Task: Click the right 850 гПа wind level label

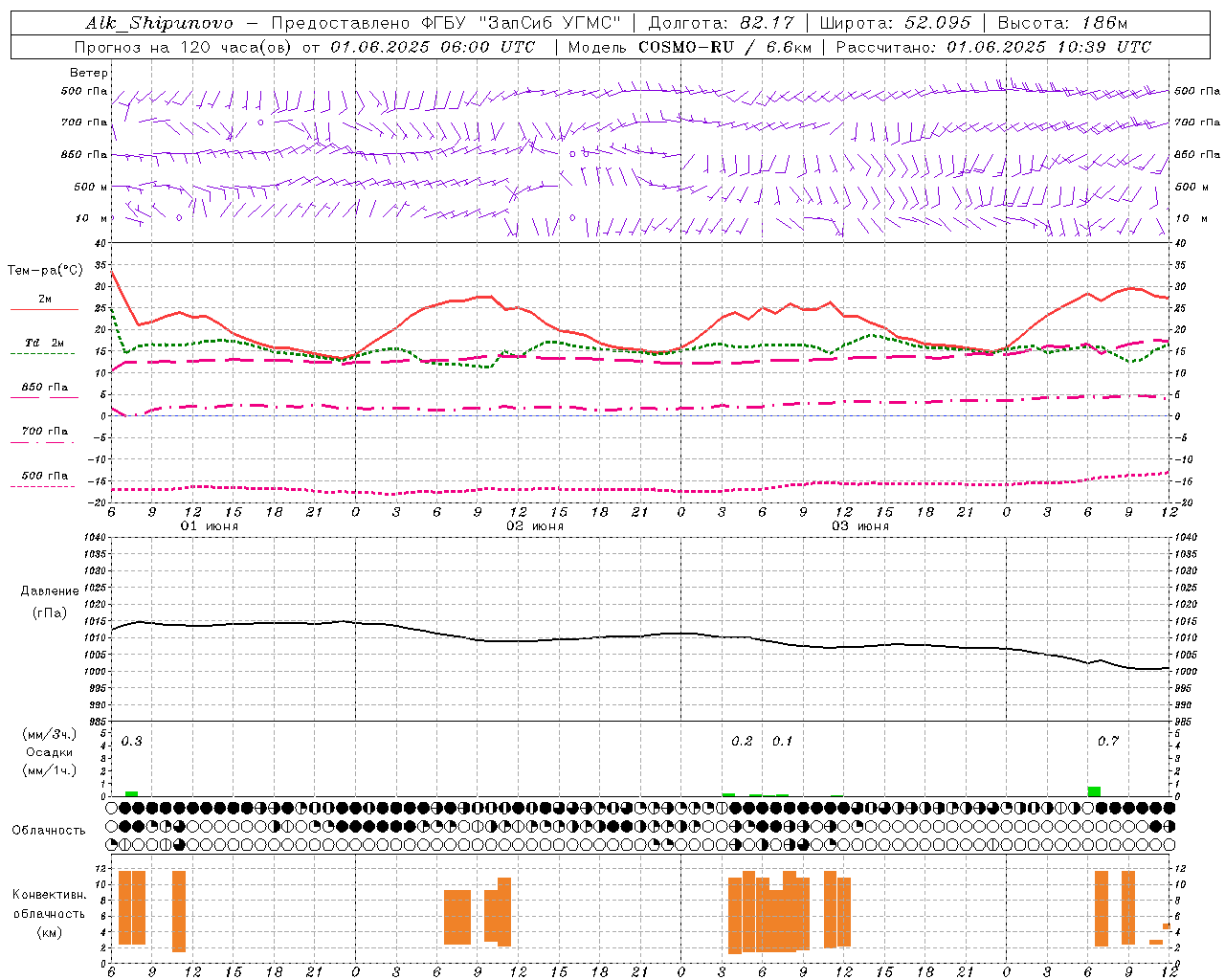Action: coord(1197,155)
